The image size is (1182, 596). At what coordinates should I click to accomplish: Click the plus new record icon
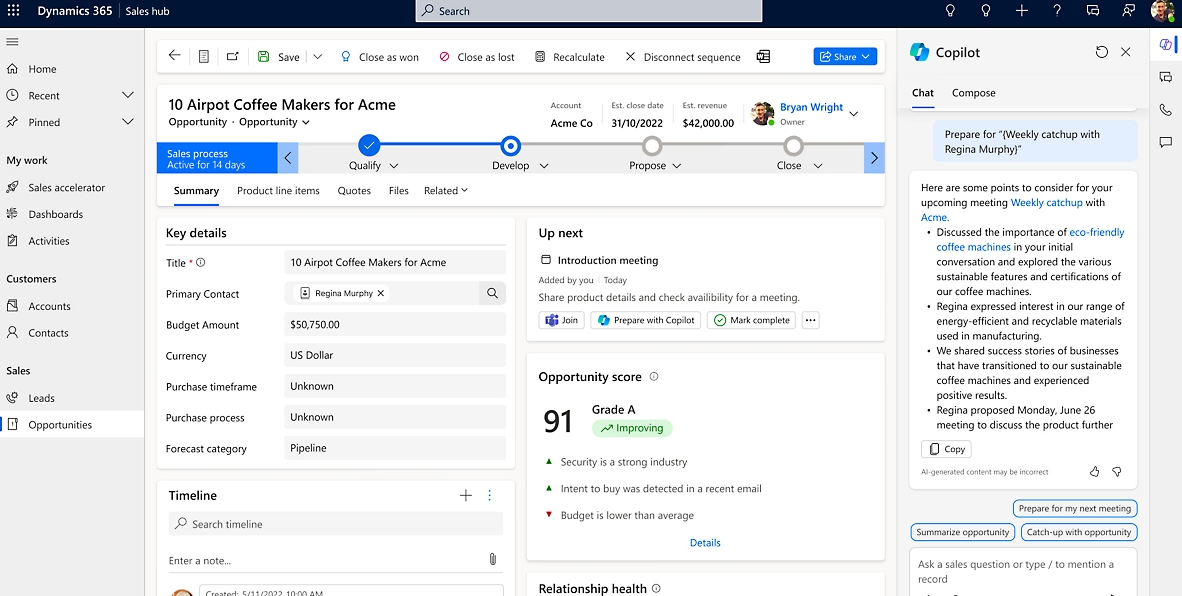1021,11
